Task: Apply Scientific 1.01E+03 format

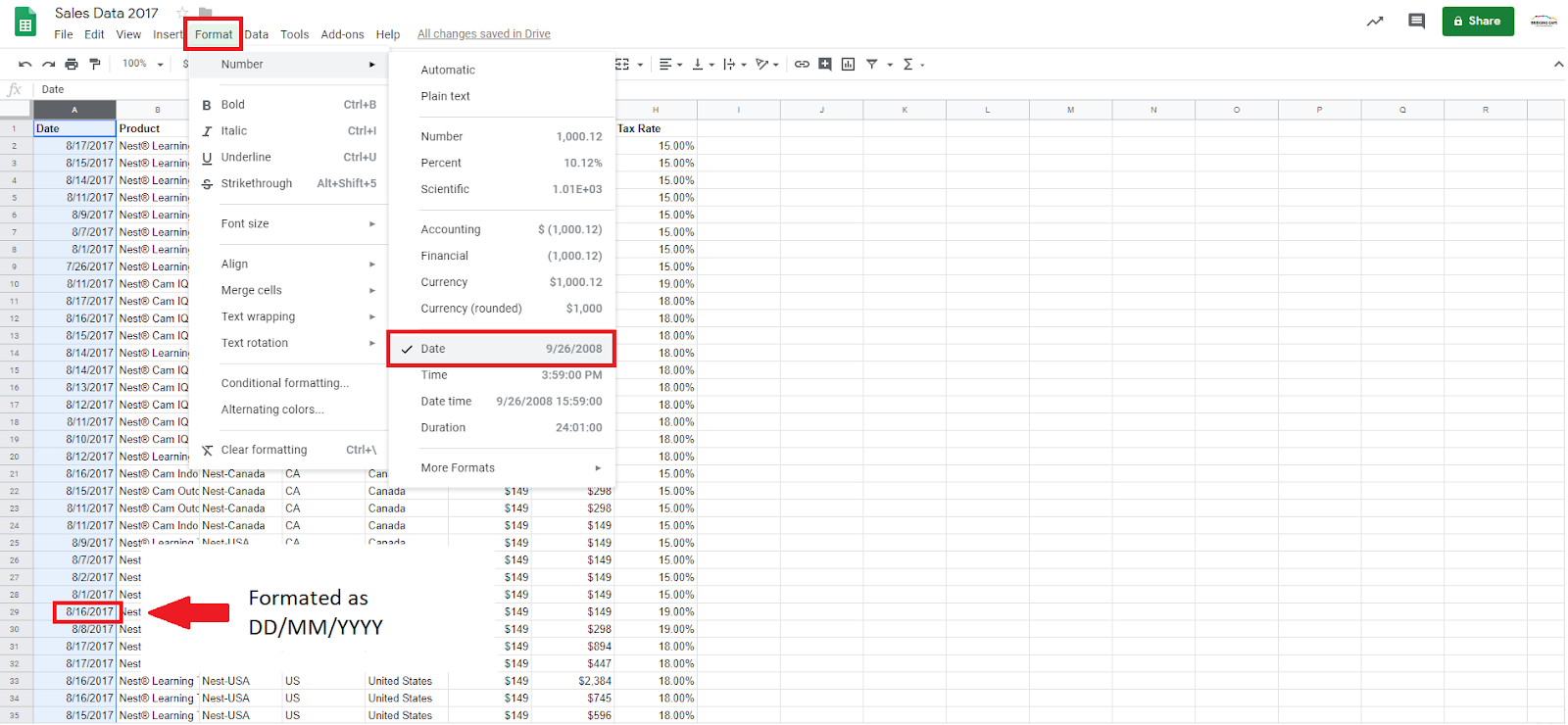Action: point(502,190)
